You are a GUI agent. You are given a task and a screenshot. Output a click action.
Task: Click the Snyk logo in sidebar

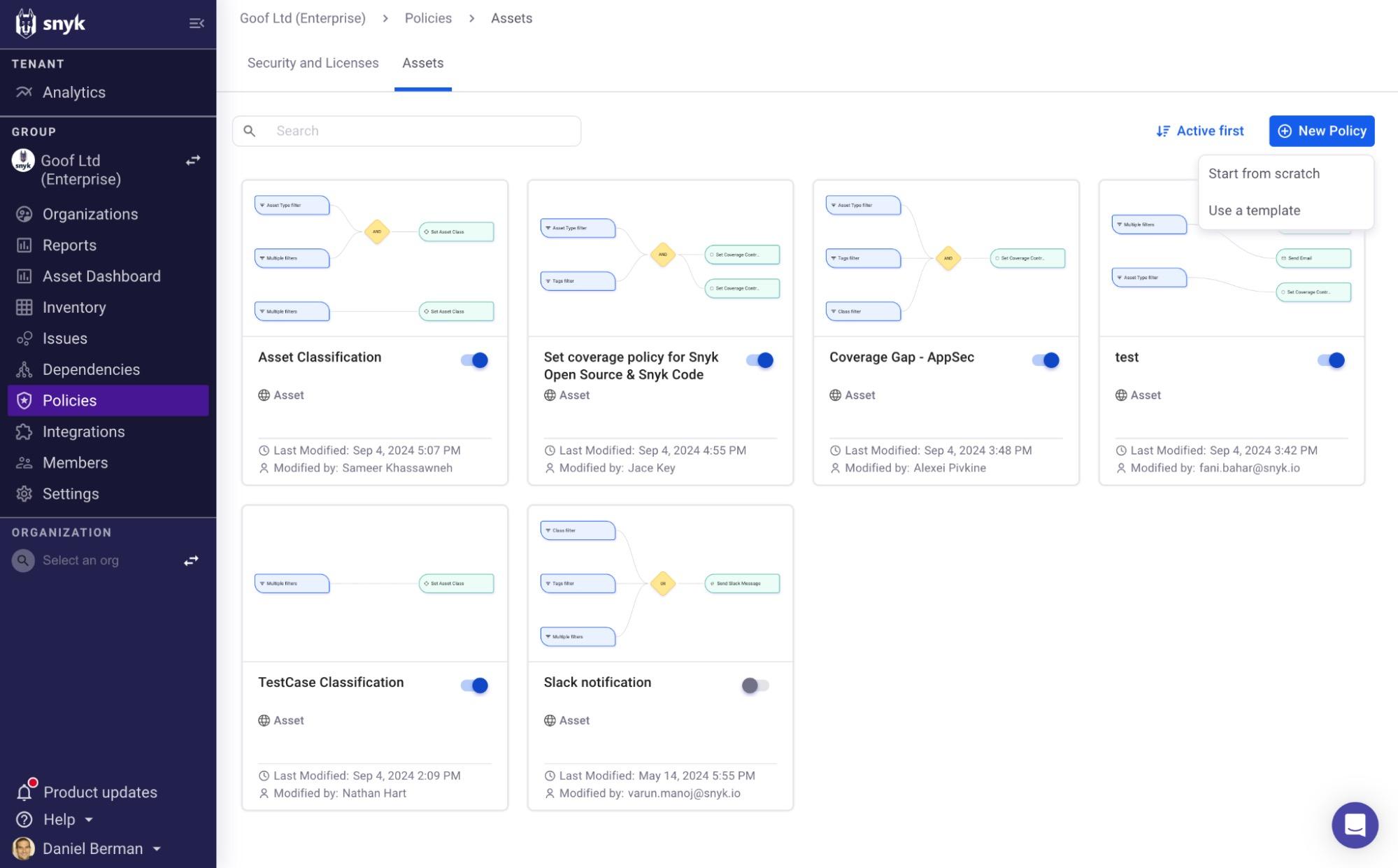click(50, 23)
